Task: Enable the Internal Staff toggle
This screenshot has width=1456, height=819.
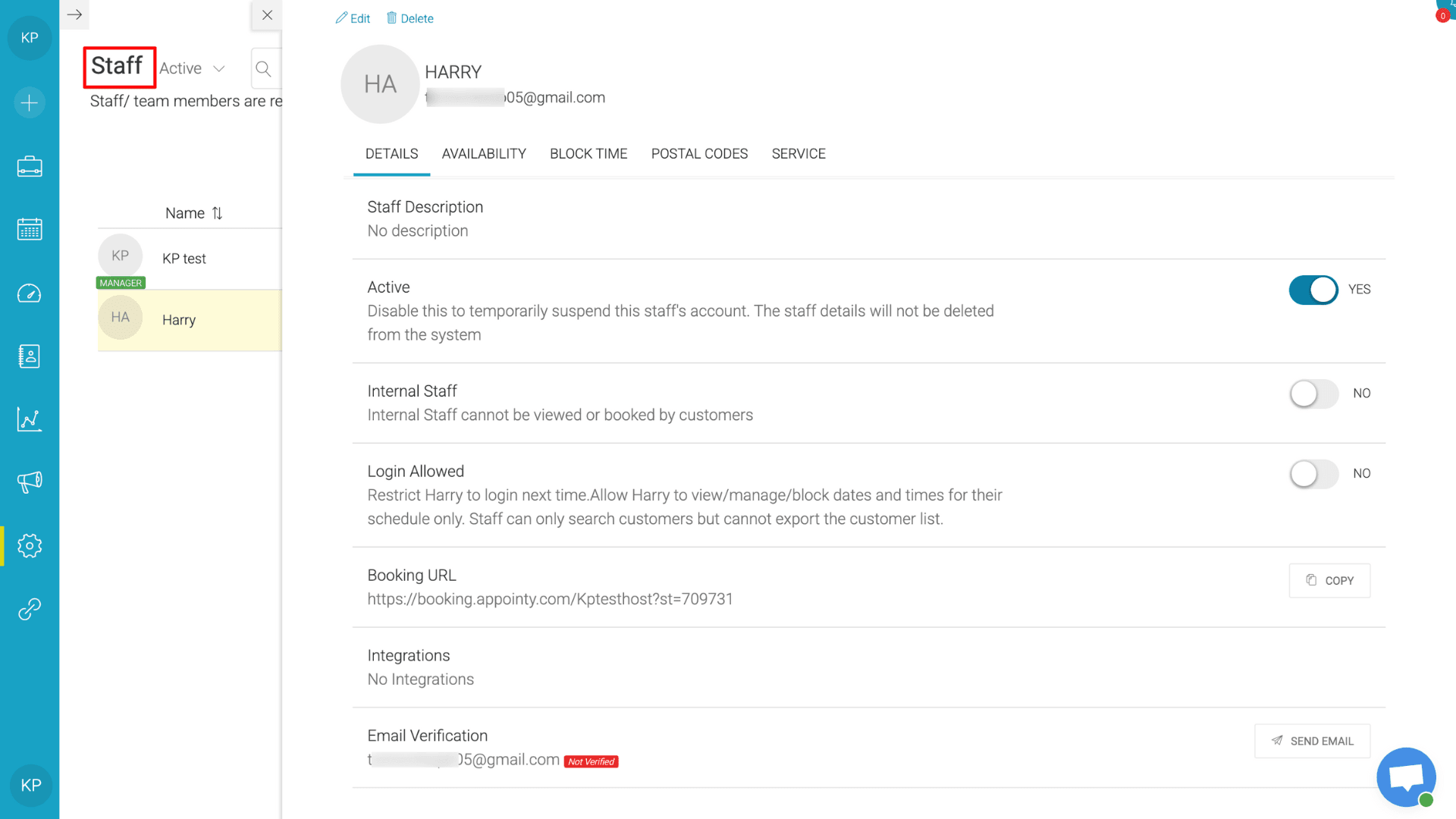Action: pos(1313,394)
